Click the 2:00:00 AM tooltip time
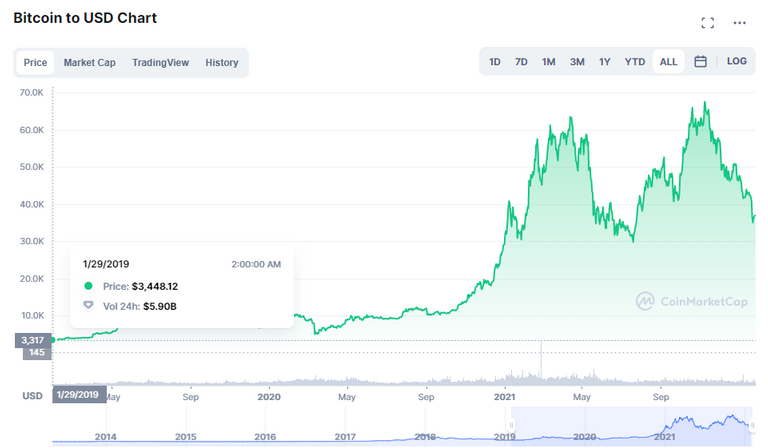The width and height of the screenshot is (768, 448). click(256, 264)
